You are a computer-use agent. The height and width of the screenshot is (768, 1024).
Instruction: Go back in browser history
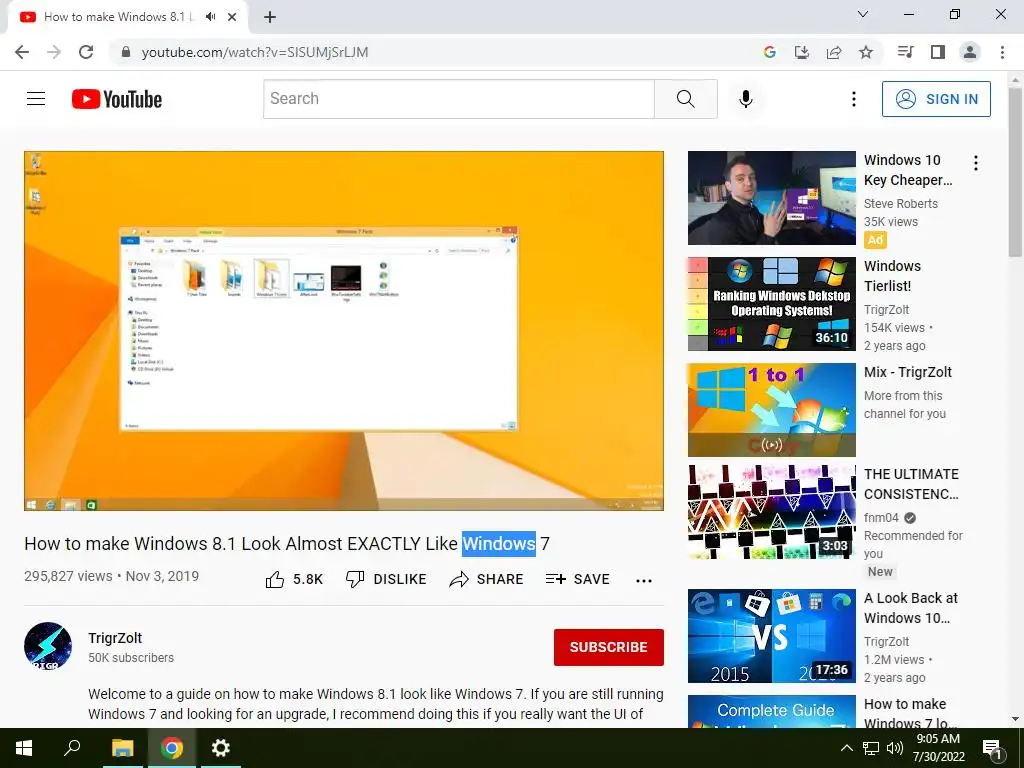pos(22,52)
